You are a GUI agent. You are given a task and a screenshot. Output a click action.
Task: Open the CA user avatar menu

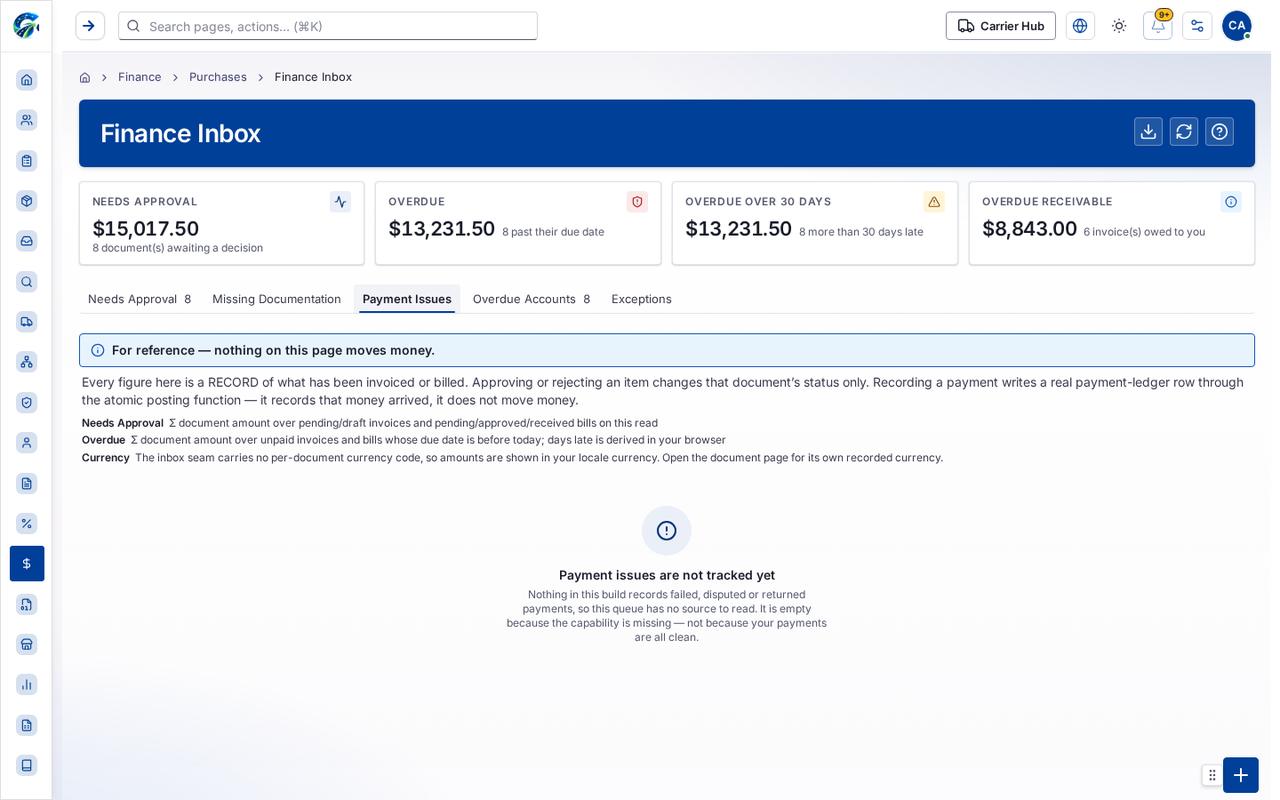(x=1237, y=26)
